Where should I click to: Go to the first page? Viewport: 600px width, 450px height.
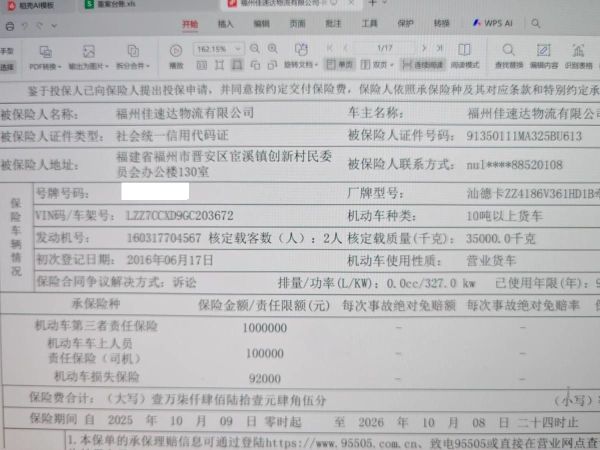pos(329,48)
